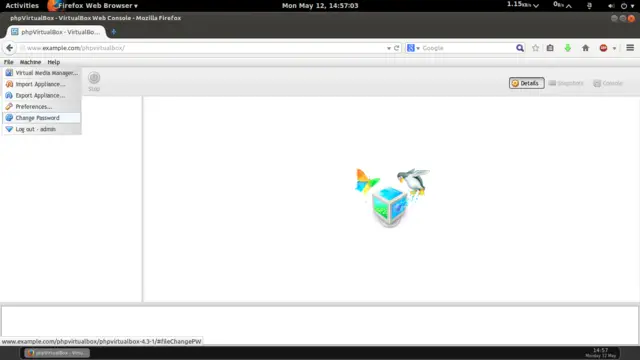Click the phpVirtualBox taskbar window button
Screen dimensions: 640x360
click(57, 353)
